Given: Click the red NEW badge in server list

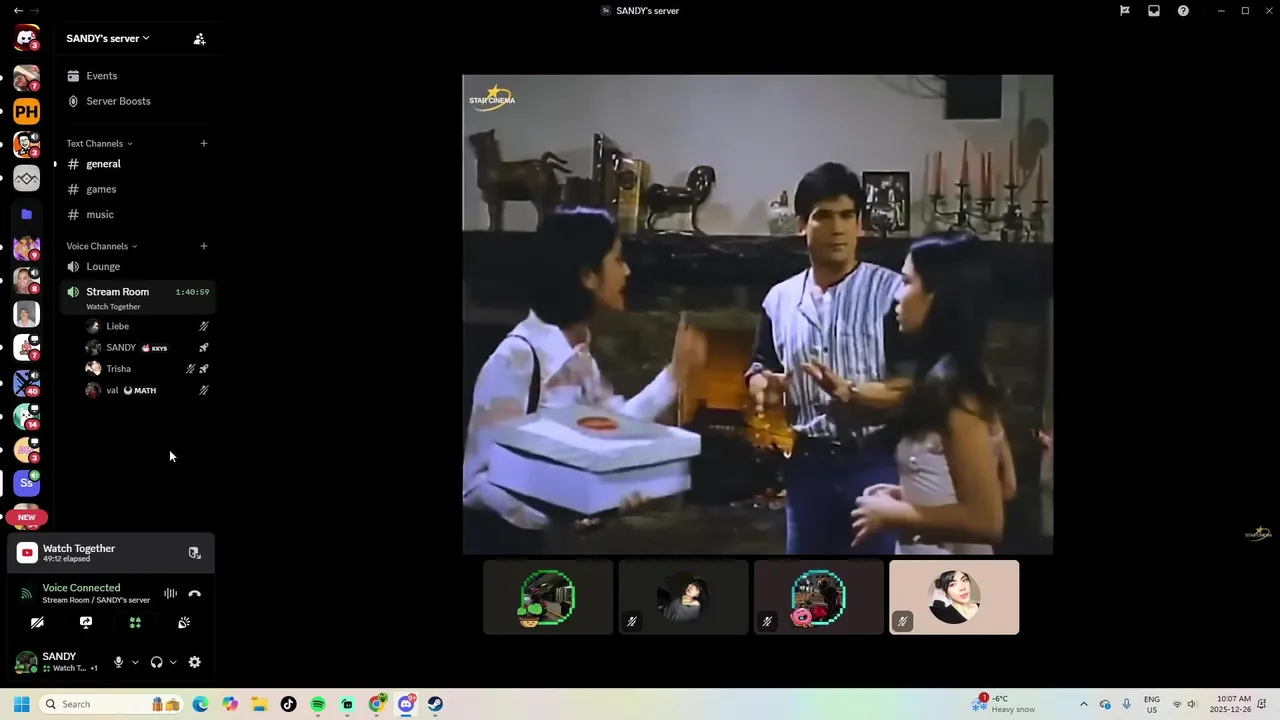Looking at the screenshot, I should [26, 517].
